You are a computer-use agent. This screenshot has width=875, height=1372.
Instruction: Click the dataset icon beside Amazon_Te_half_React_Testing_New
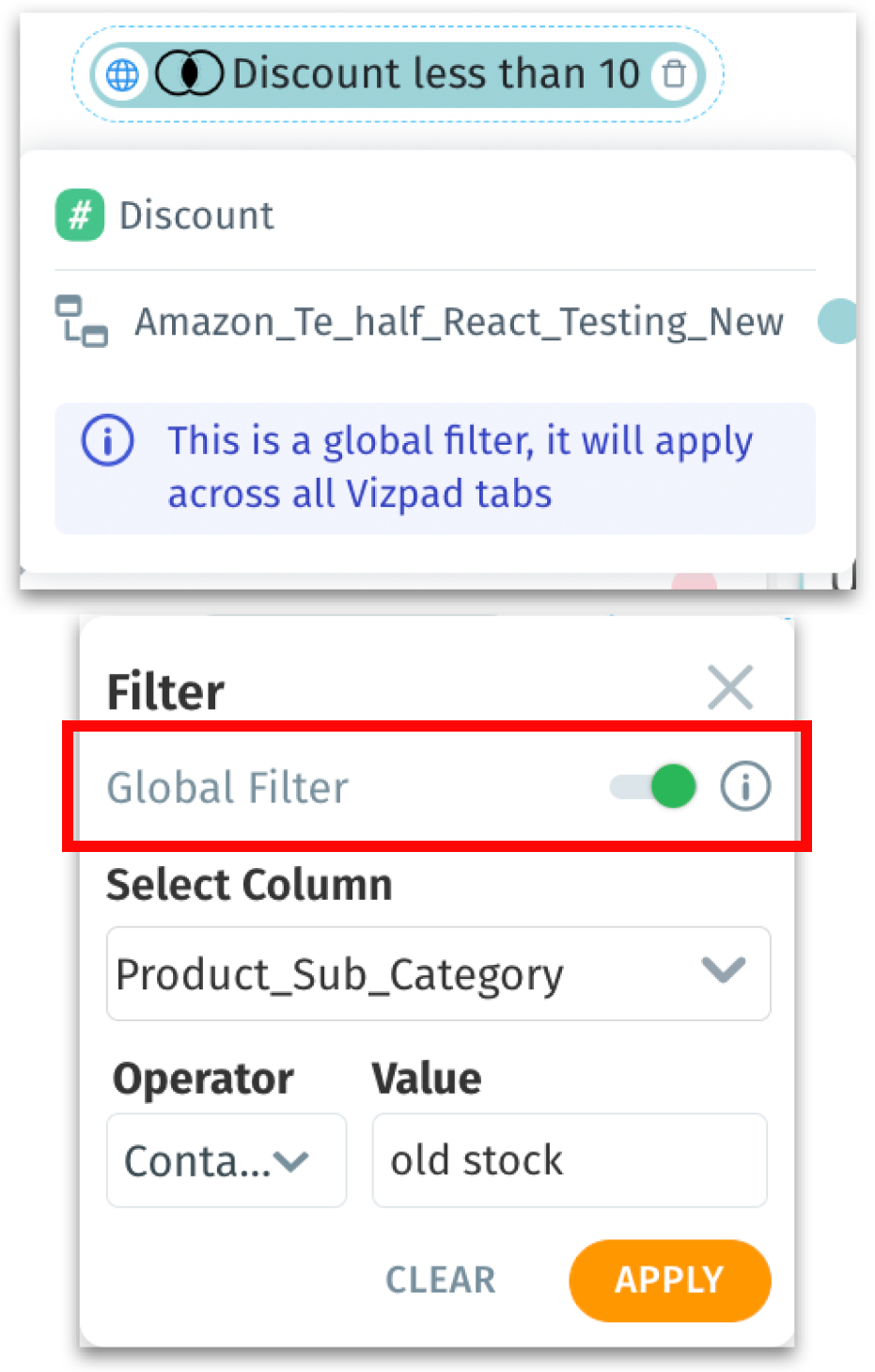click(81, 321)
